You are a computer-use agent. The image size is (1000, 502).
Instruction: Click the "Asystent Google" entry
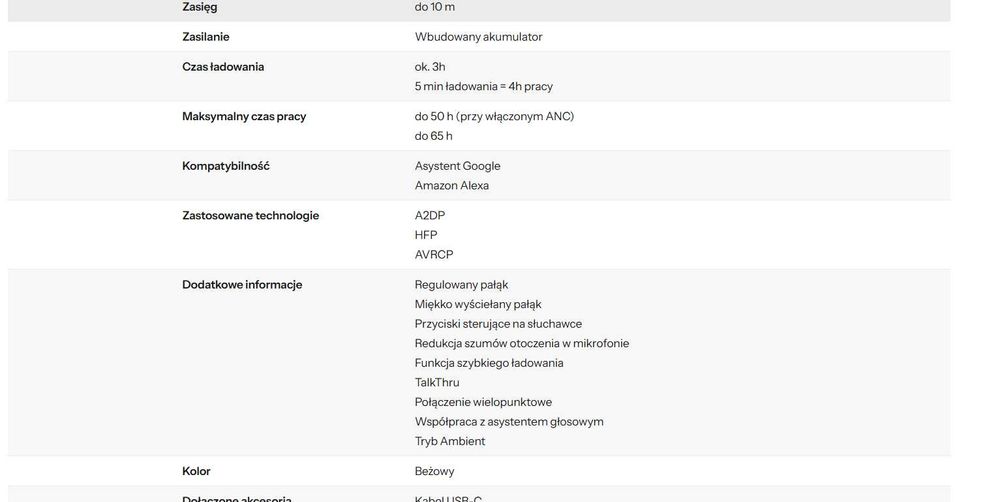pyautogui.click(x=457, y=166)
